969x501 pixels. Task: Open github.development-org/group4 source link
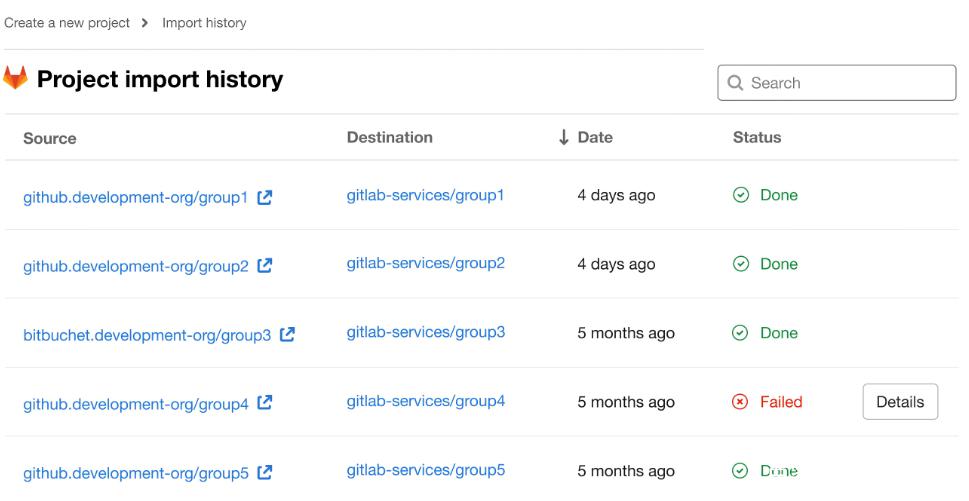pyautogui.click(x=135, y=404)
